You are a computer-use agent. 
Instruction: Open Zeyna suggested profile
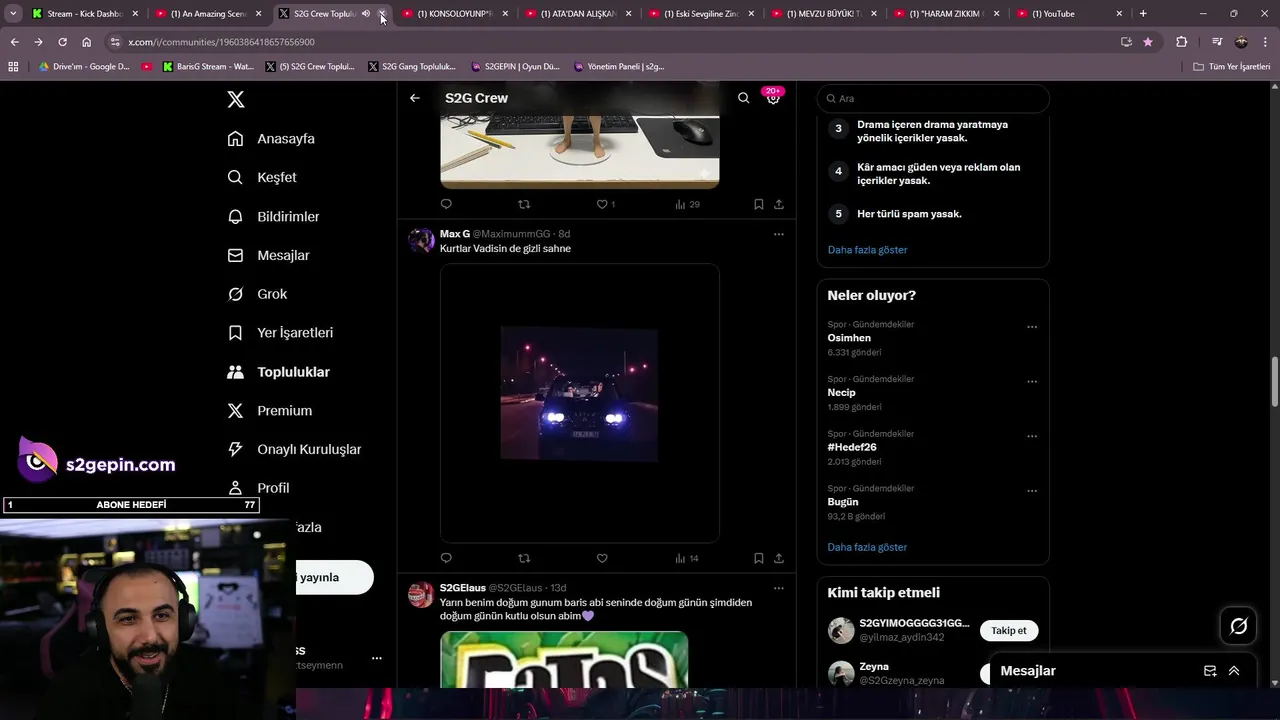pyautogui.click(x=874, y=666)
